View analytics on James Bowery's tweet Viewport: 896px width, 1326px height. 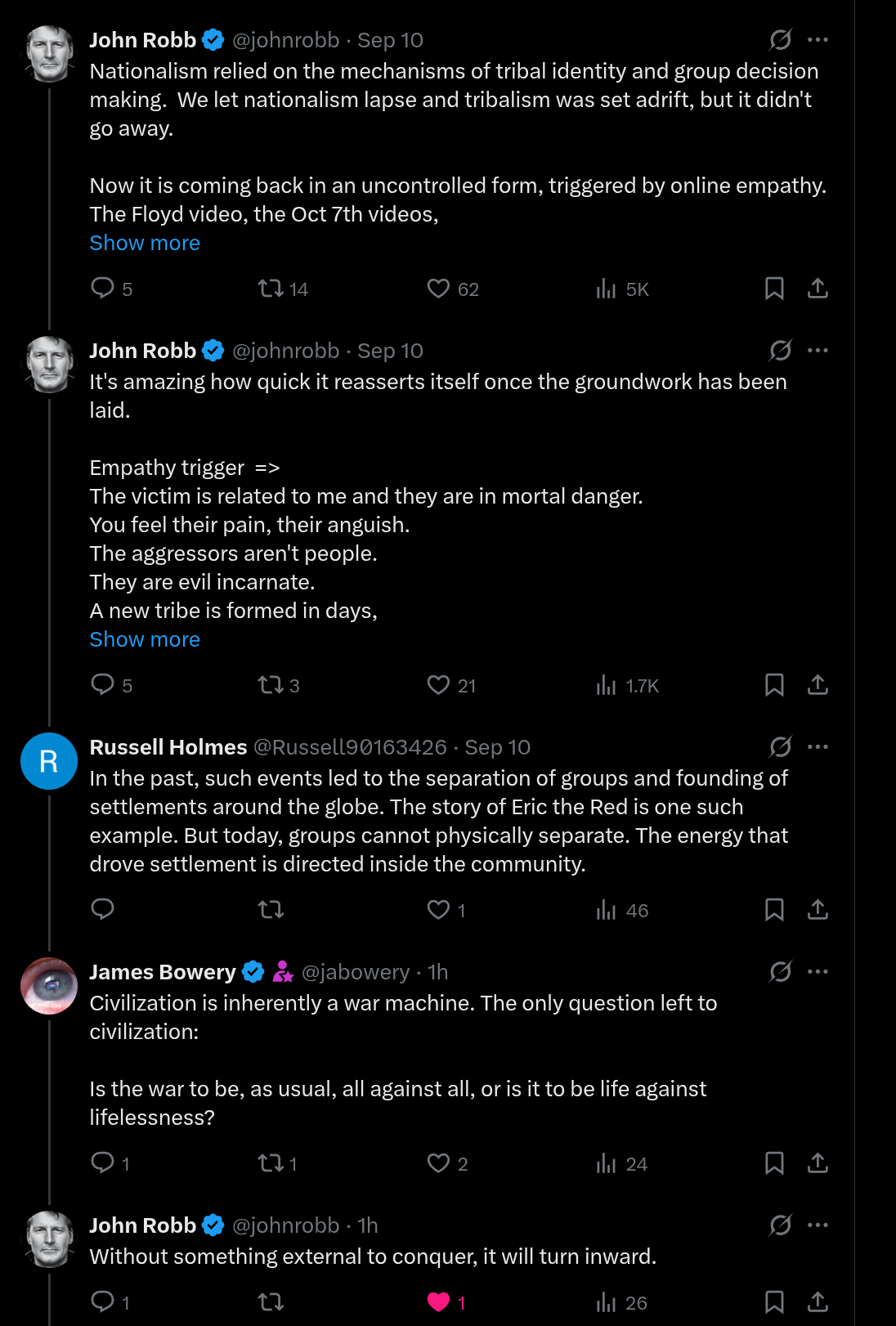pos(606,1163)
